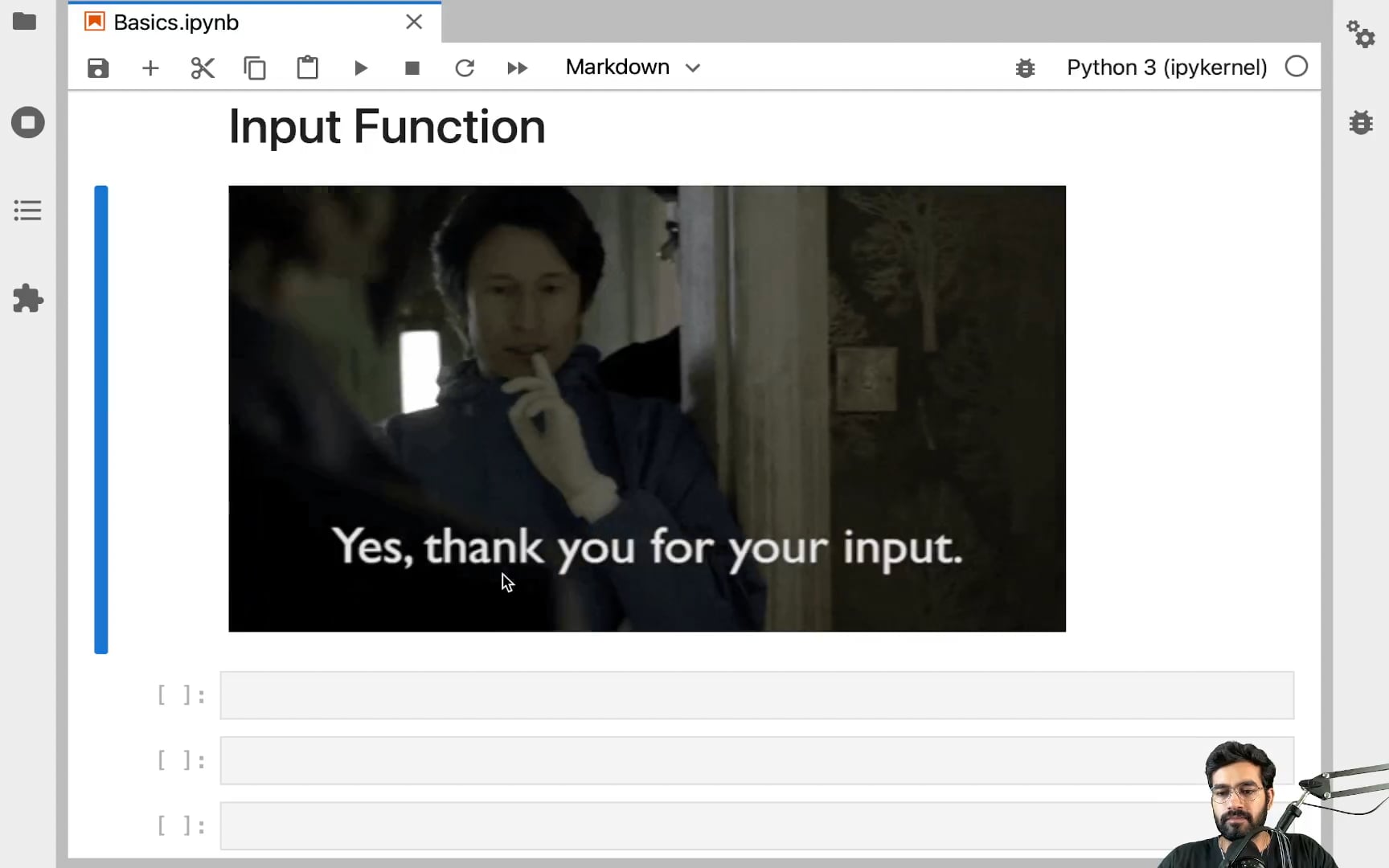Open the debugger panel in the right sidebar

coord(1361,123)
